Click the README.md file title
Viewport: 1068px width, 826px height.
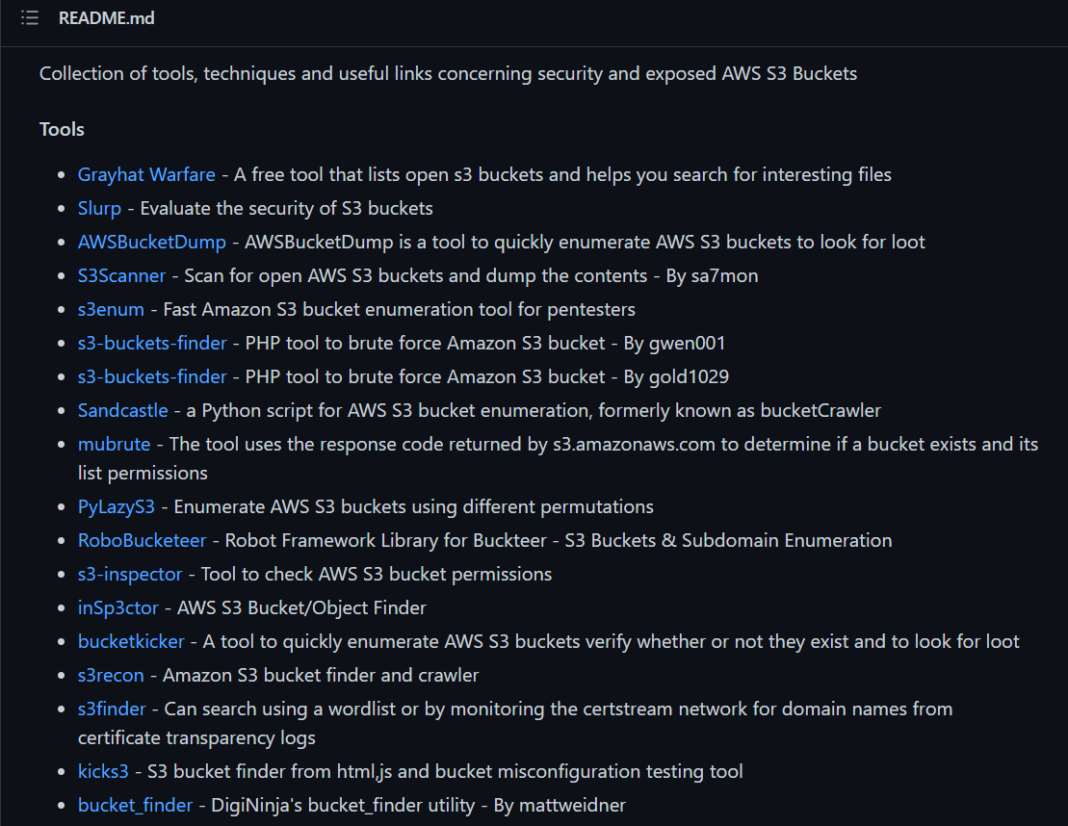point(106,18)
